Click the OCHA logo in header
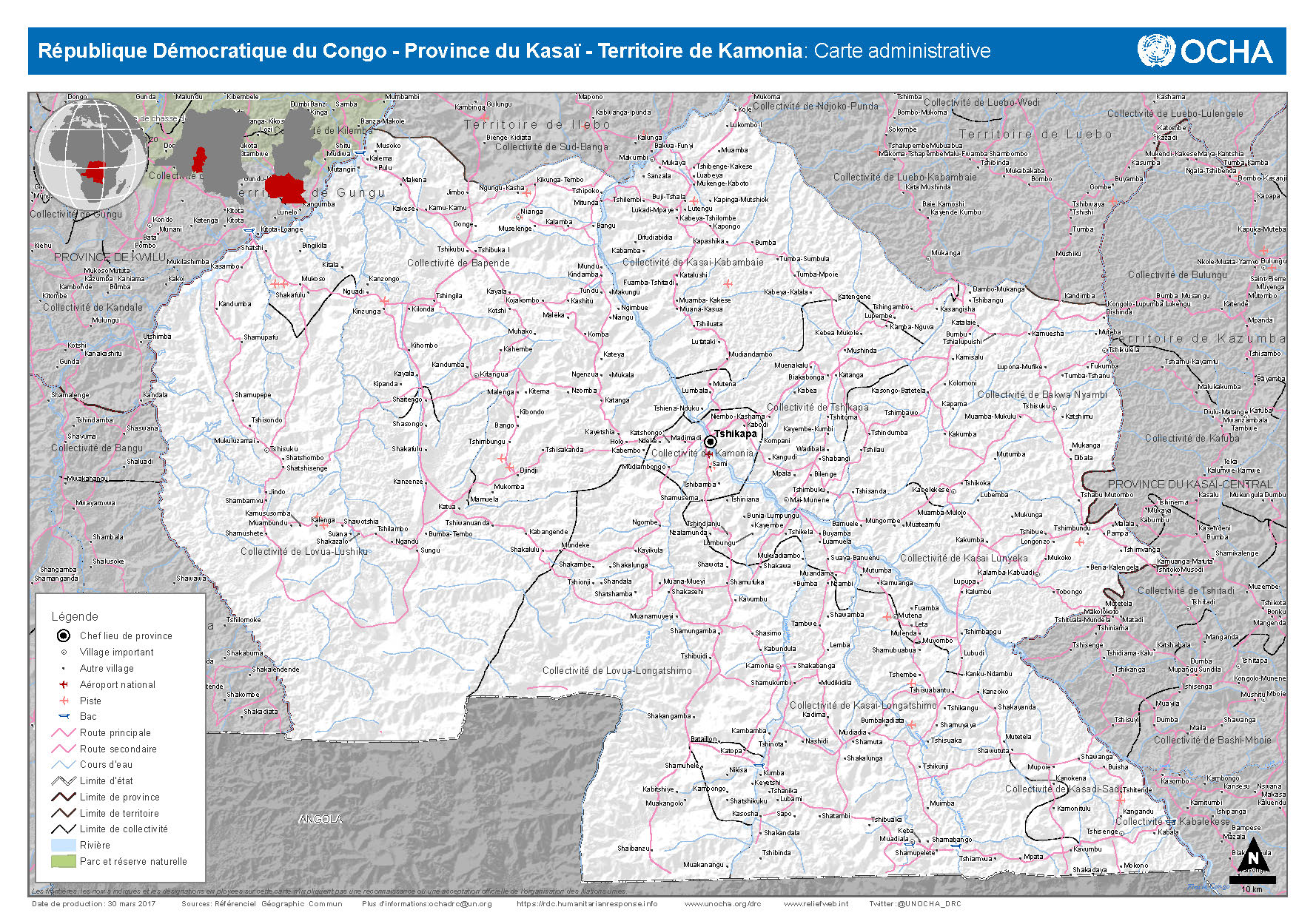Viewport: 1316px width, 924px height. coord(1204,51)
